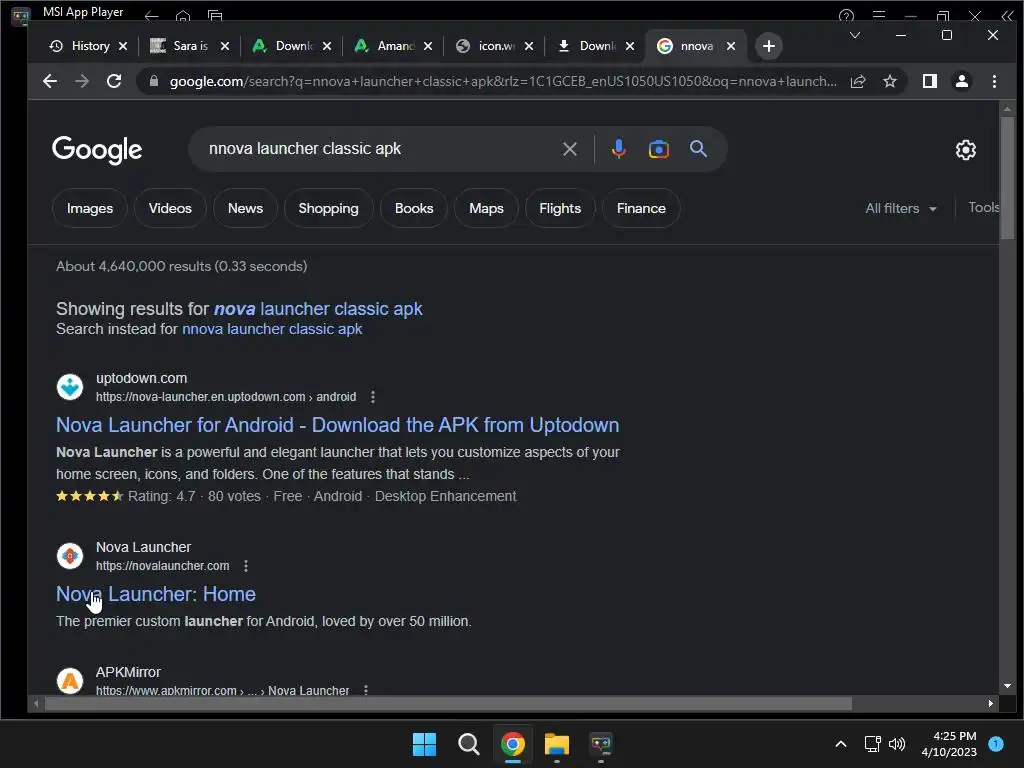Open MSI App Player hamburger menu

point(879,14)
